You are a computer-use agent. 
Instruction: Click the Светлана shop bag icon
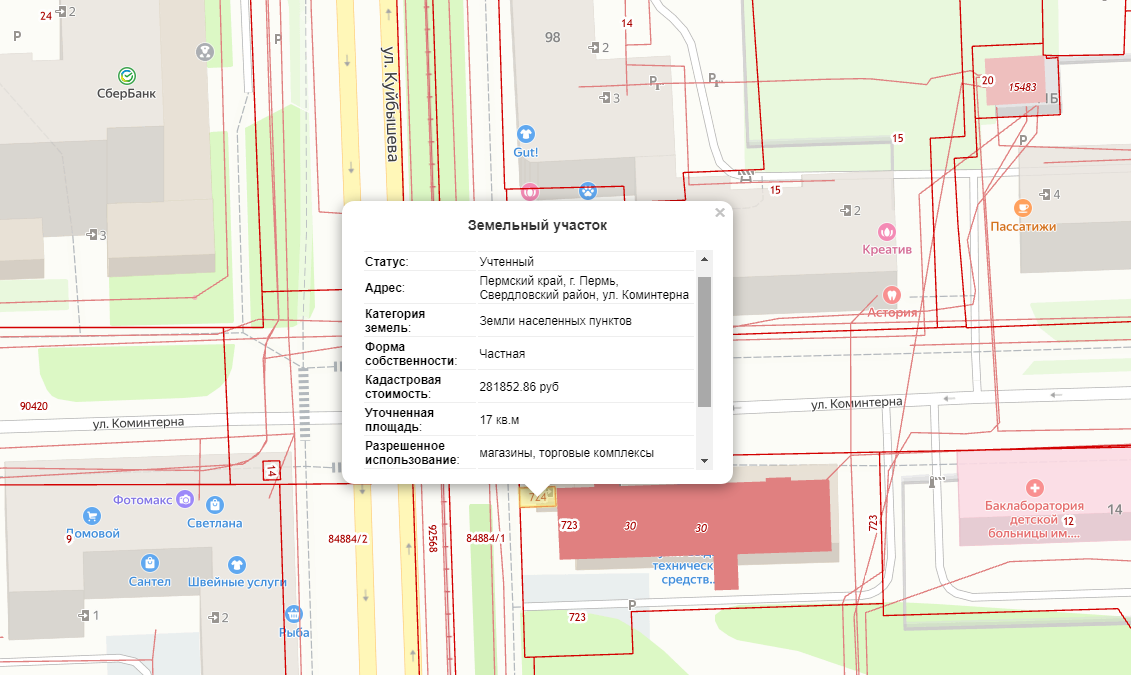[215, 505]
